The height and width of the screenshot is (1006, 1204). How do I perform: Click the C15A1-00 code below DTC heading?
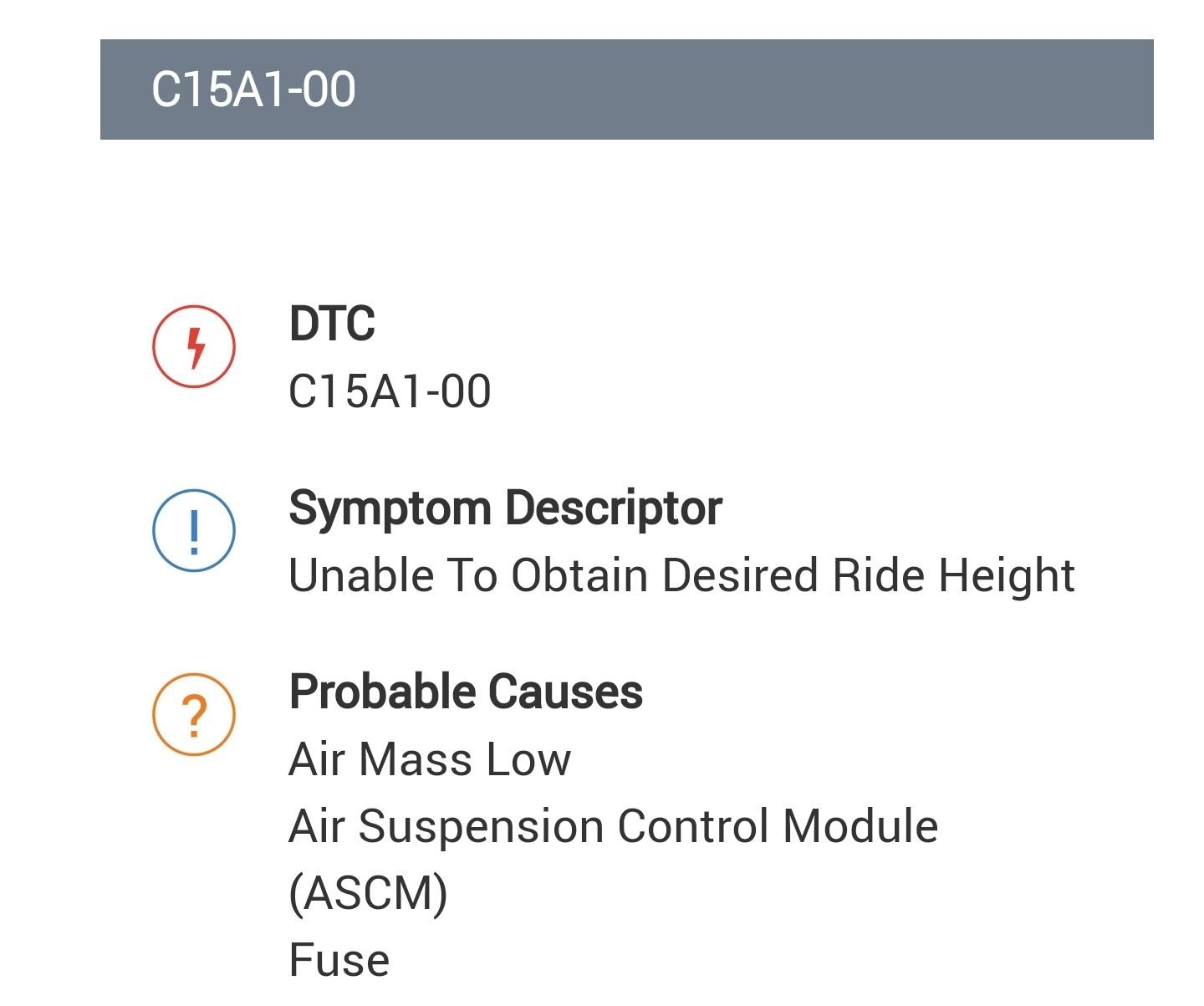point(390,391)
